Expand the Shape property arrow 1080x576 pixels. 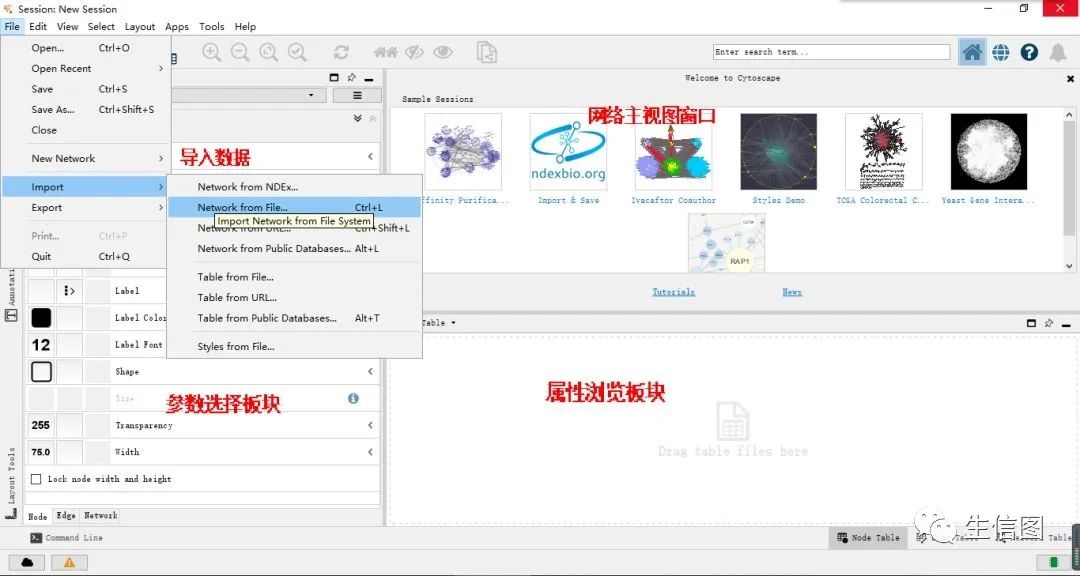coord(370,371)
